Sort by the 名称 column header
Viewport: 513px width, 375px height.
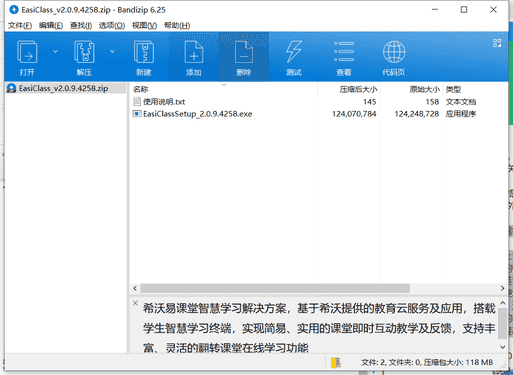(x=223, y=89)
